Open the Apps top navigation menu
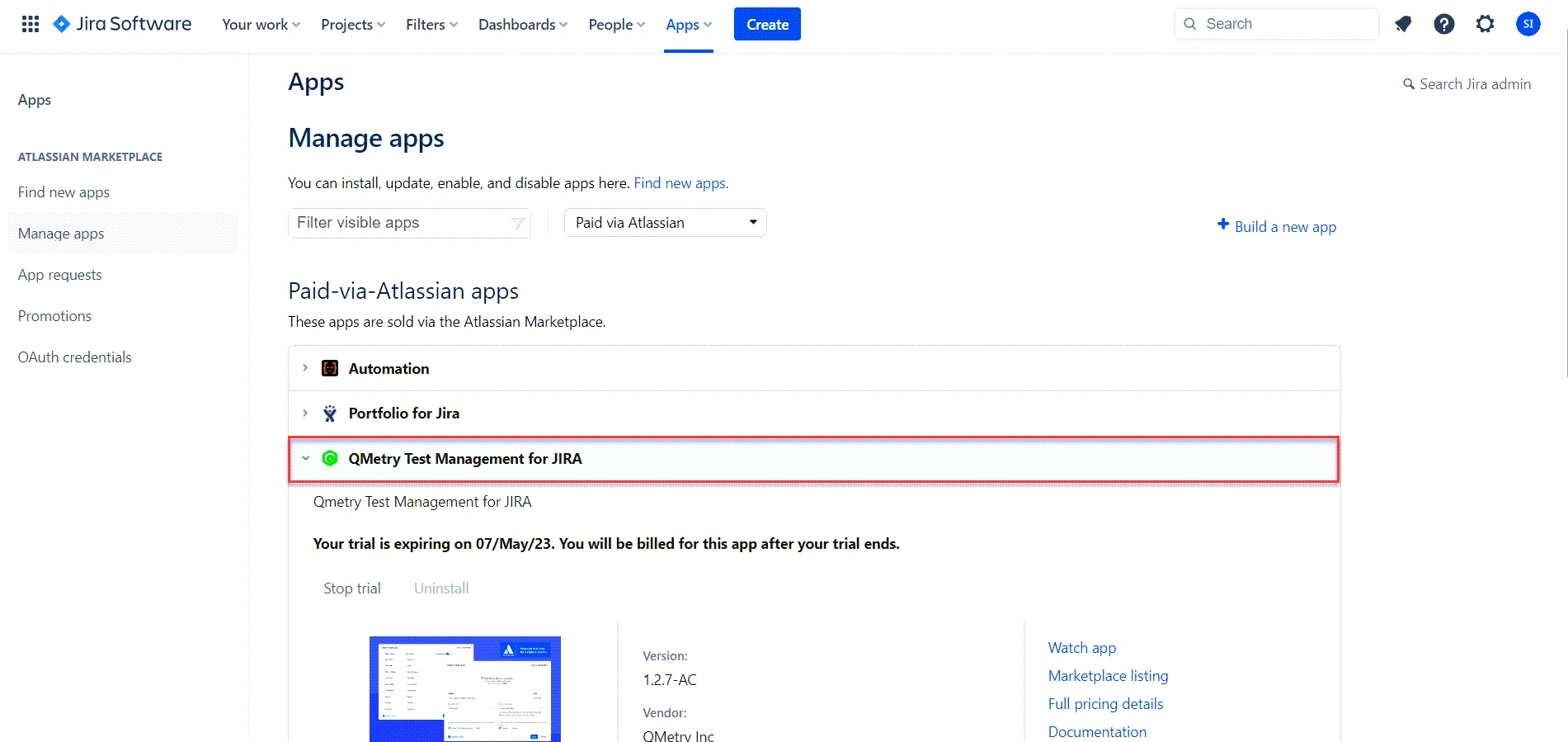 [689, 25]
